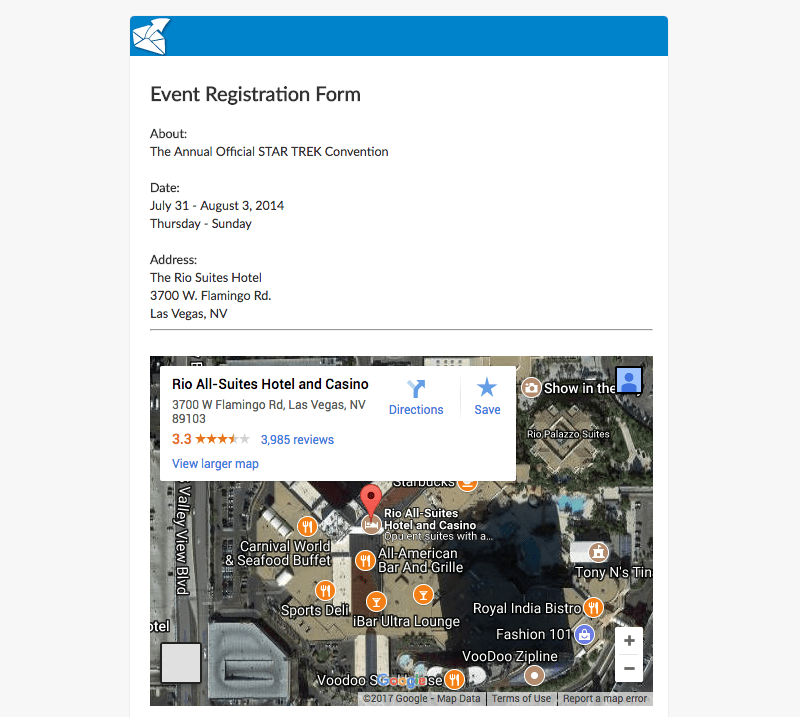
Task: Click the origami bird logo in header
Action: (x=150, y=36)
